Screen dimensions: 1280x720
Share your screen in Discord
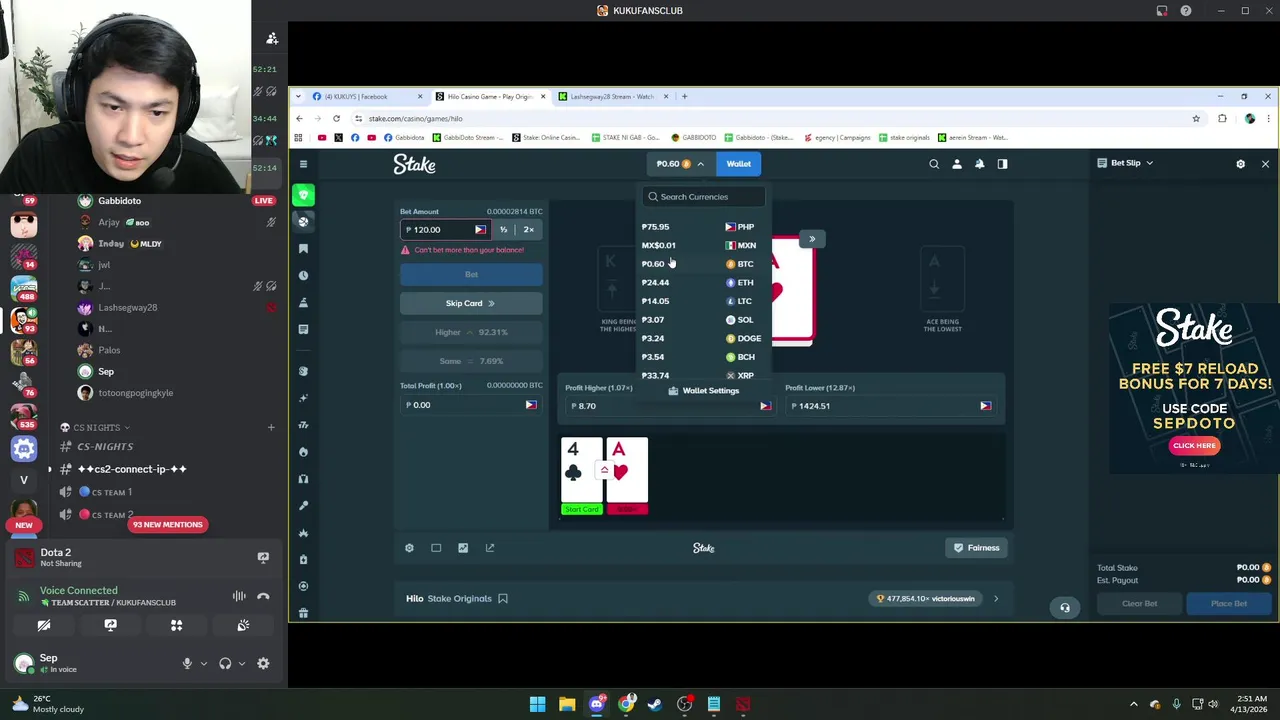pyautogui.click(x=110, y=626)
